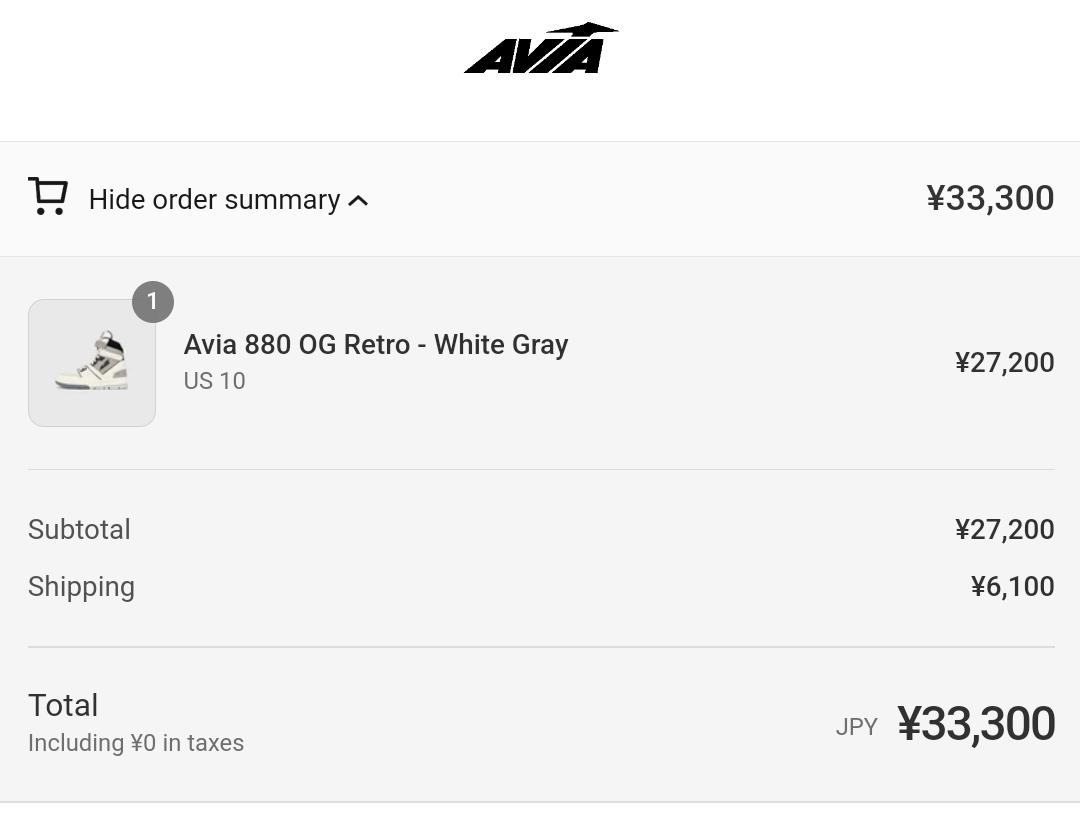Click the US 10 size label
Viewport: 1080px width, 823px height.
pyautogui.click(x=214, y=381)
